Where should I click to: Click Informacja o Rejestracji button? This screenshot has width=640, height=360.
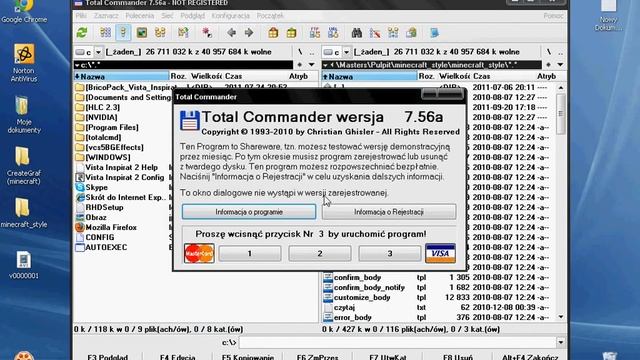pyautogui.click(x=389, y=212)
